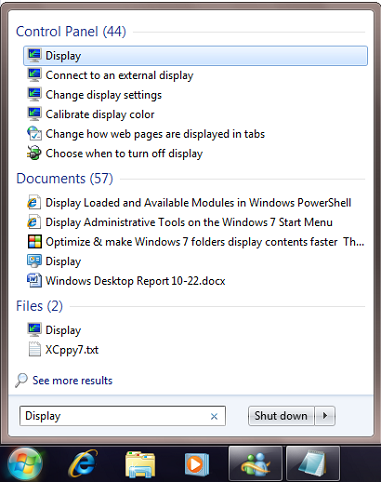381x482 pixels.
Task: Click the Files (2) group header
Action: pos(39,306)
